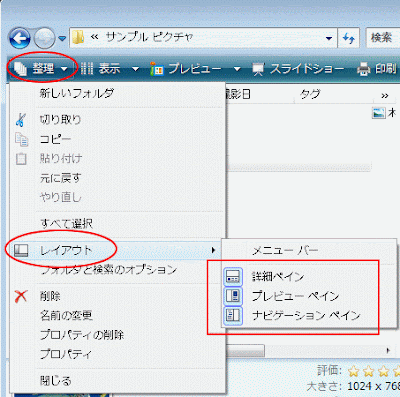Set rating with the second star
The width and height of the screenshot is (400, 397).
[x=369, y=371]
